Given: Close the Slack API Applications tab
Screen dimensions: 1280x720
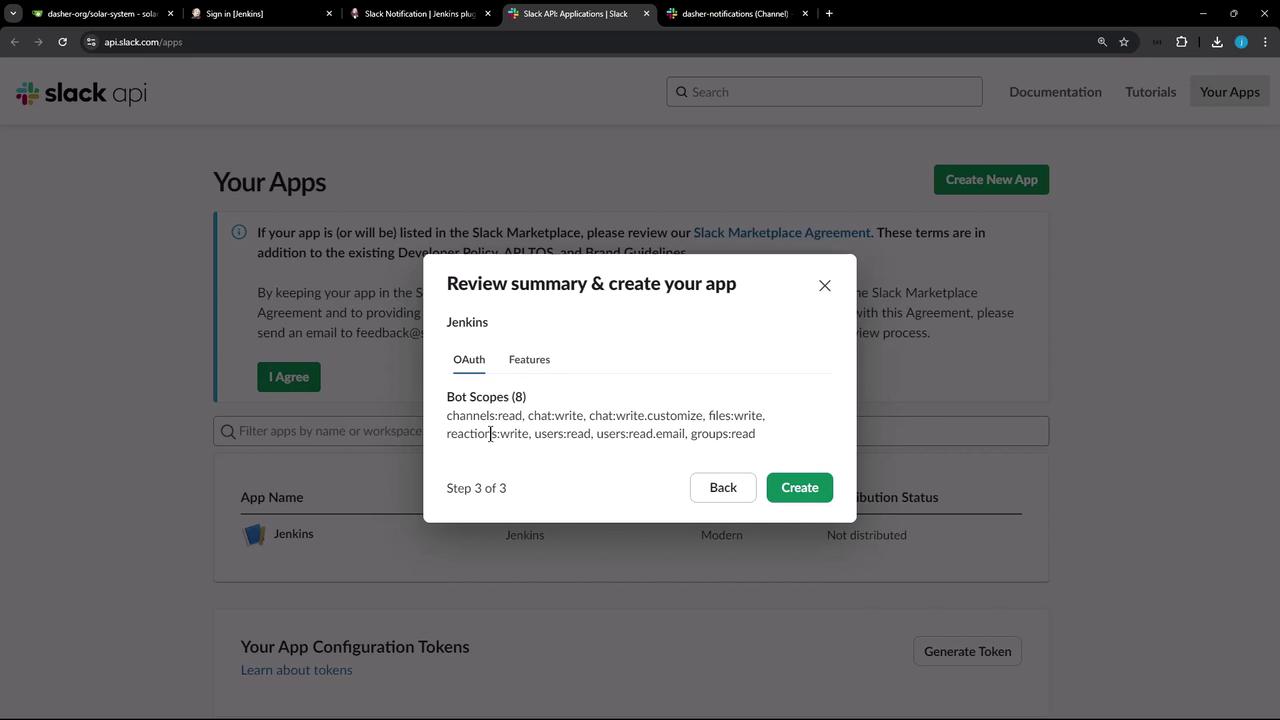Looking at the screenshot, I should [x=646, y=14].
